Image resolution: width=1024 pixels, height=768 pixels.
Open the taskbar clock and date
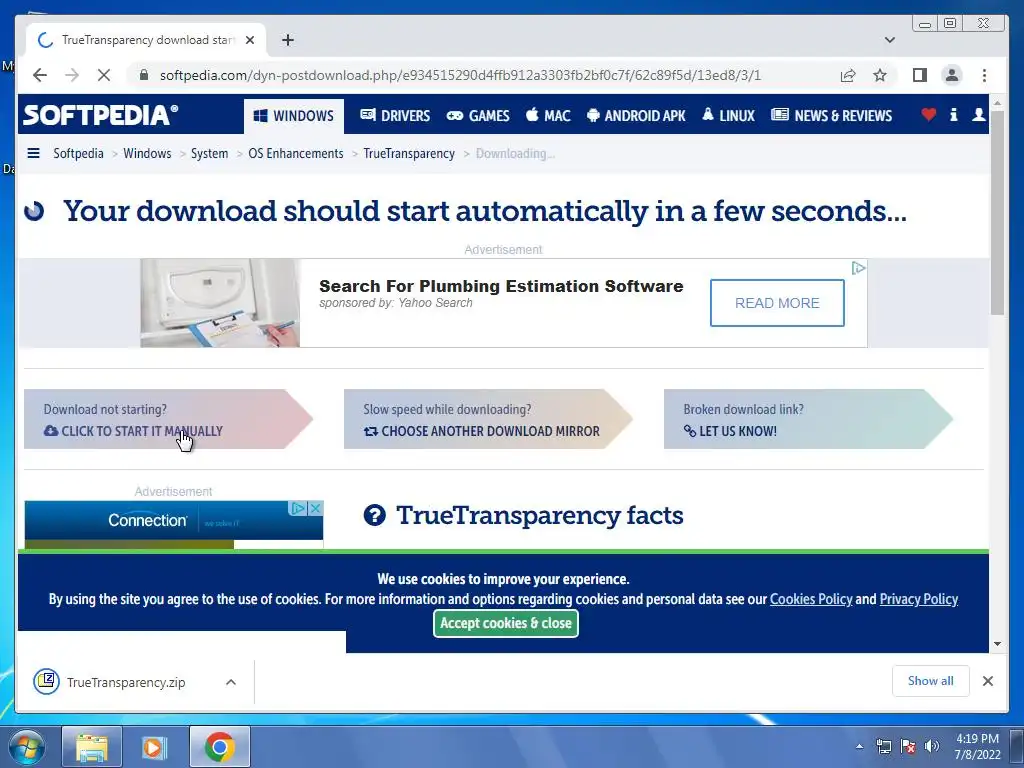977,746
